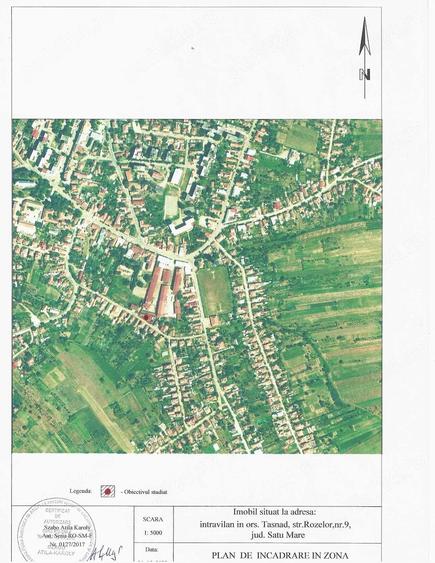Click the 'Data:' label
This screenshot has height=563, width=435.
click(x=151, y=549)
